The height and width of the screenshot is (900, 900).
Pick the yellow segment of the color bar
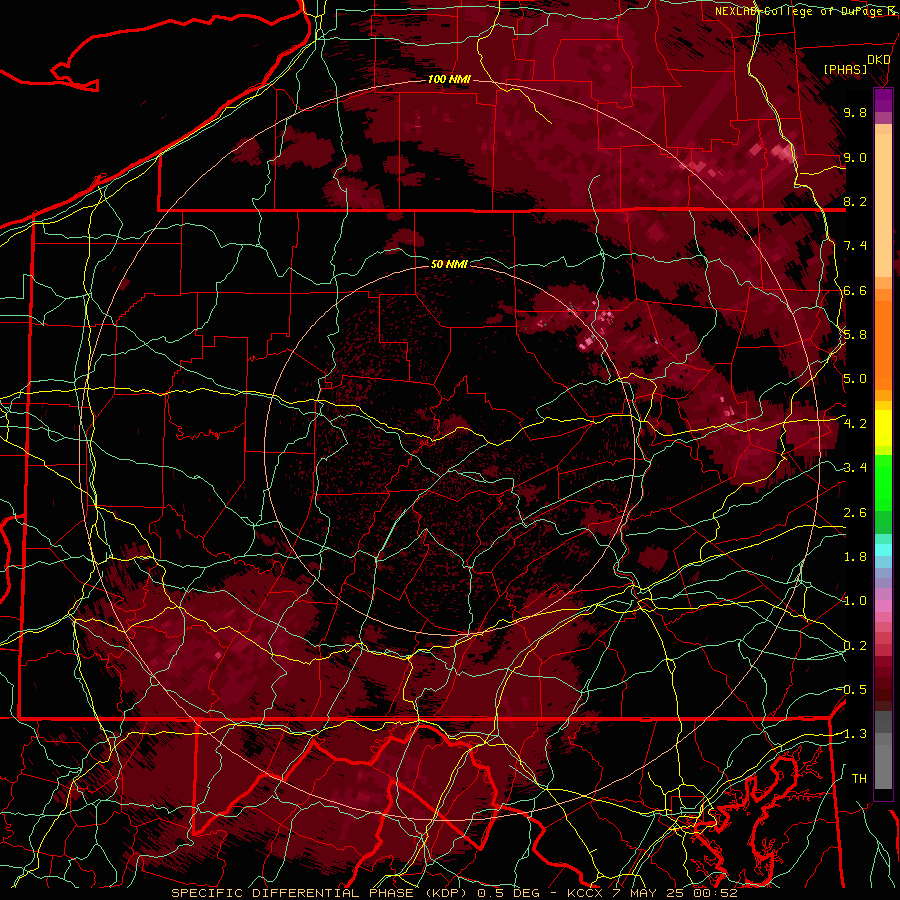(x=883, y=428)
